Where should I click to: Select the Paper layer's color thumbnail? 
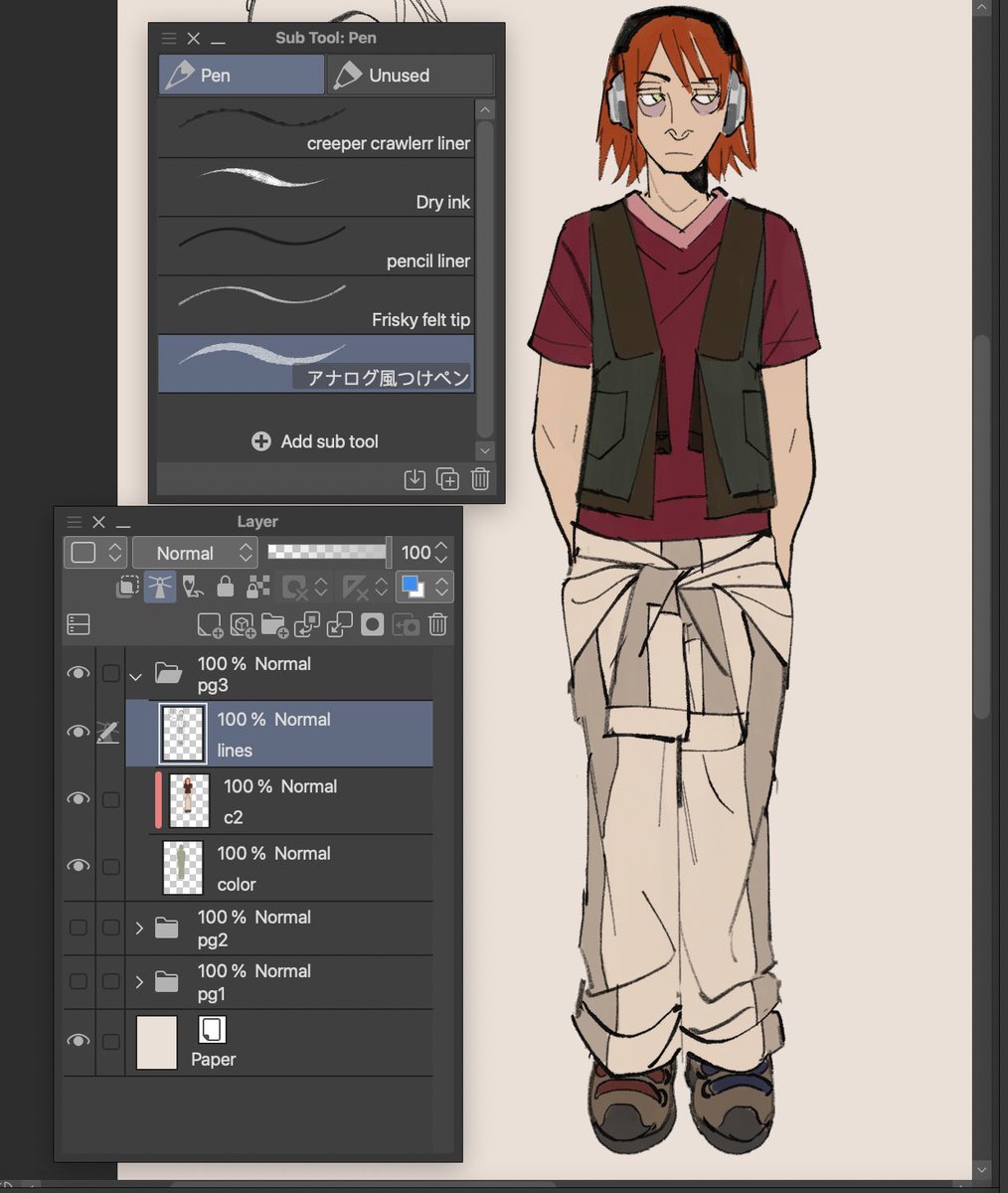point(156,1041)
